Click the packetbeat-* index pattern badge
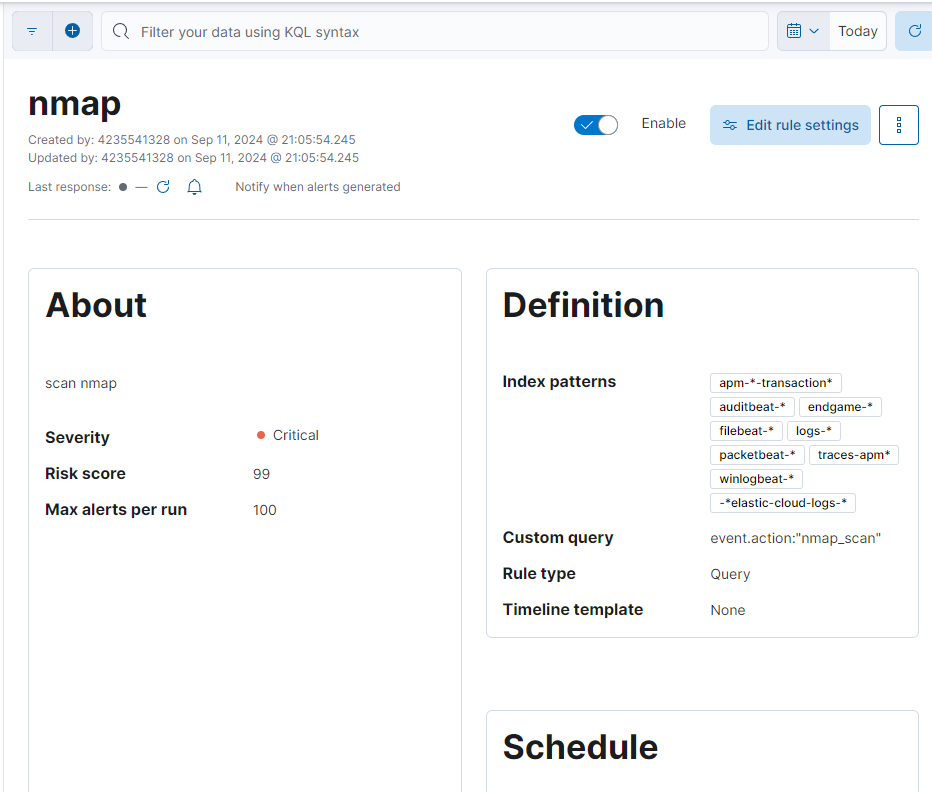This screenshot has width=932, height=792. point(757,454)
